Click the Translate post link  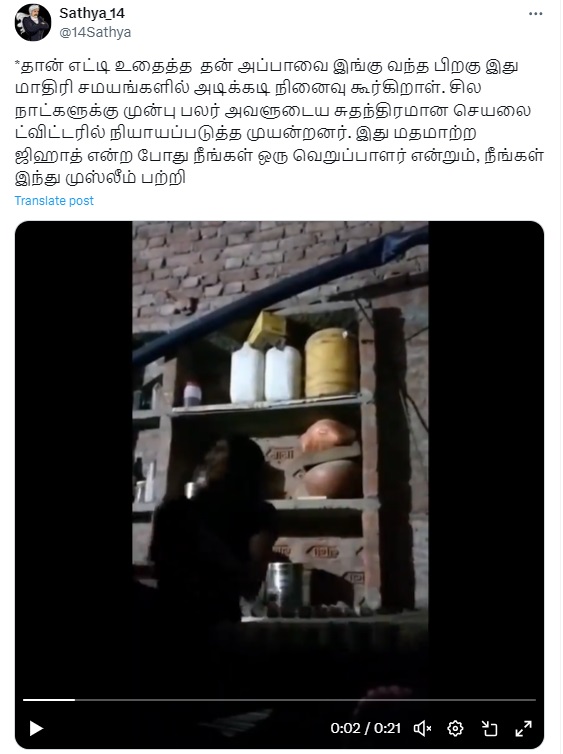point(54,201)
